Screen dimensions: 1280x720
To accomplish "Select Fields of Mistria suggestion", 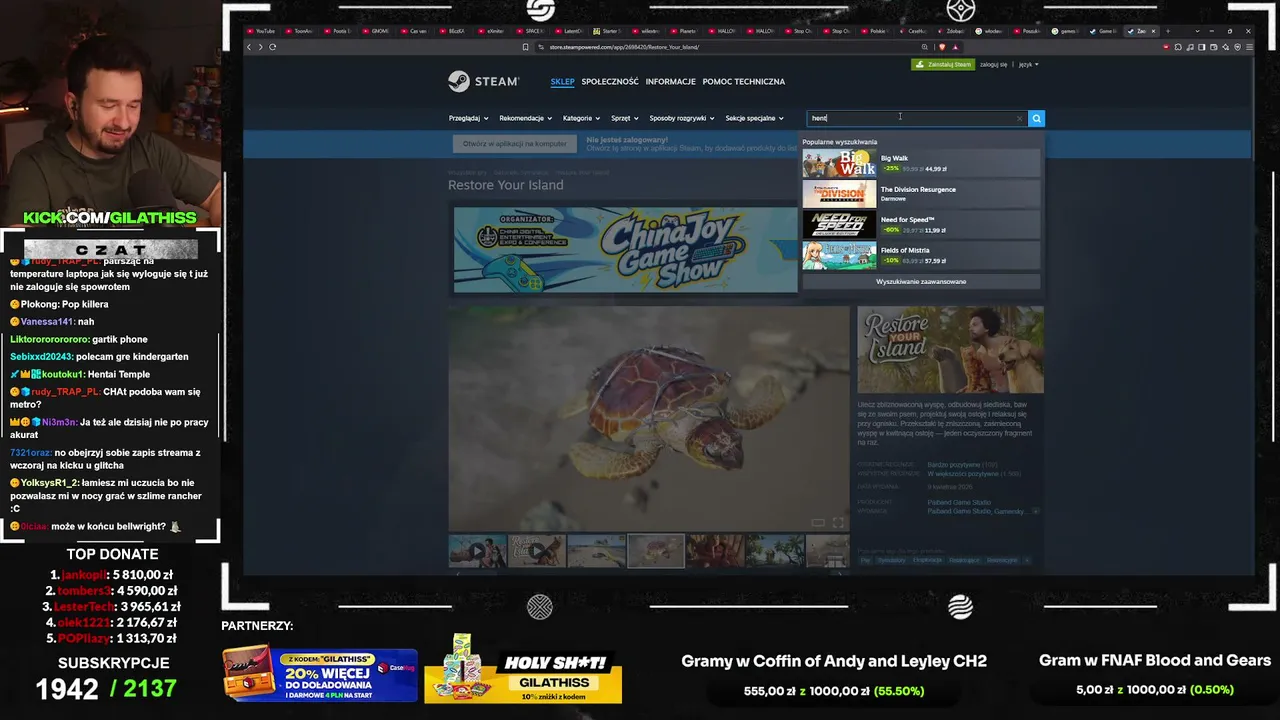I will point(921,256).
